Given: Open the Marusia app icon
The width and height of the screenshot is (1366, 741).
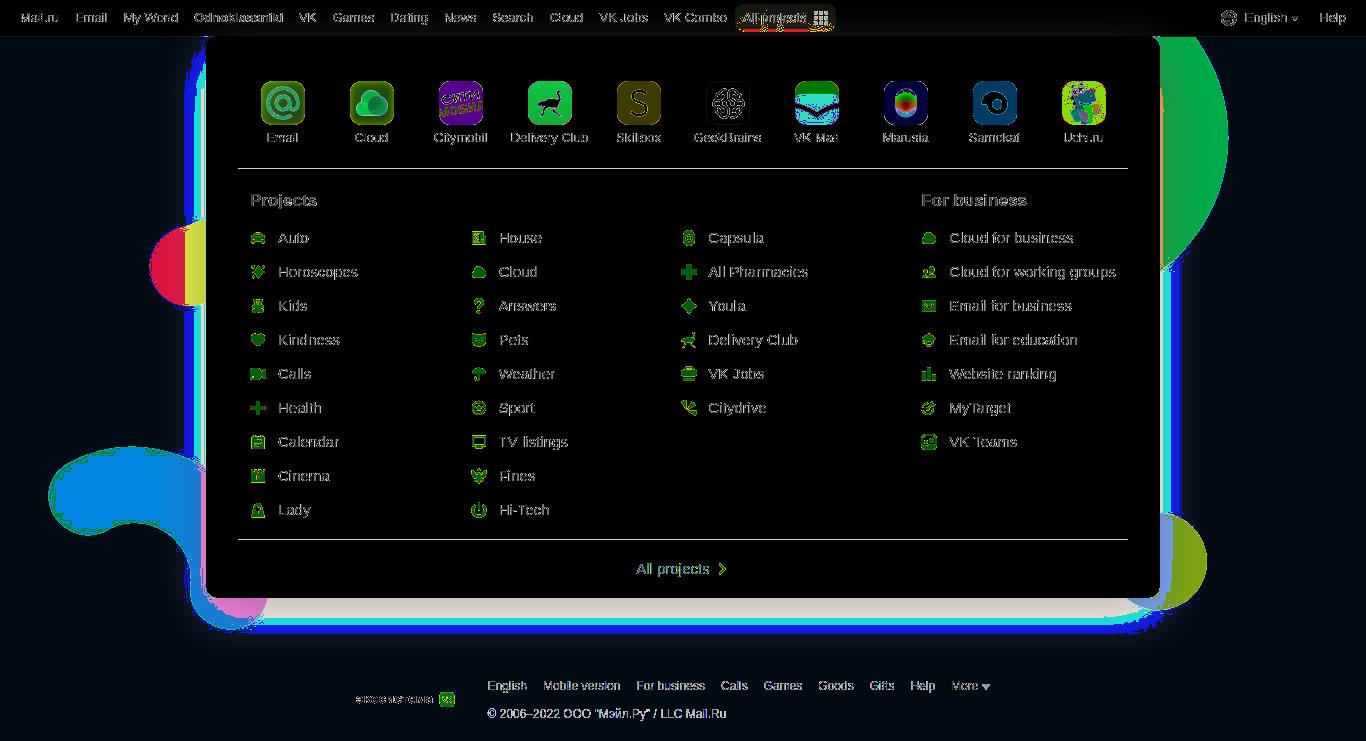Looking at the screenshot, I should (905, 103).
